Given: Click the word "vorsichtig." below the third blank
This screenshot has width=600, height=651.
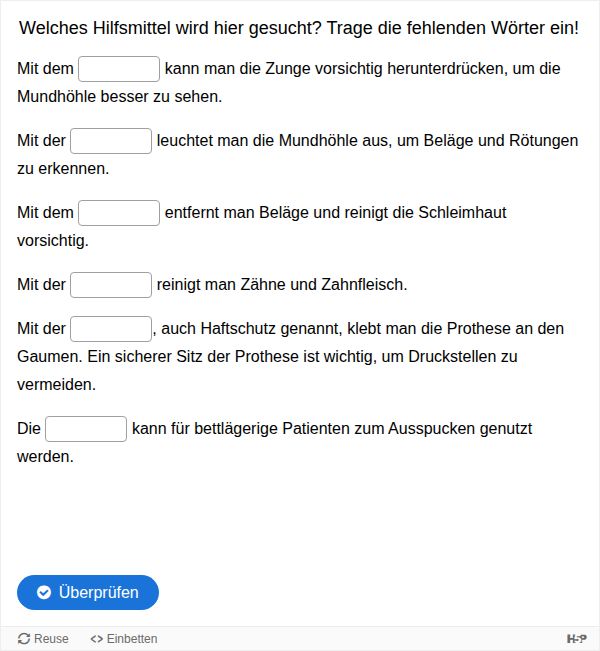Looking at the screenshot, I should point(53,241).
